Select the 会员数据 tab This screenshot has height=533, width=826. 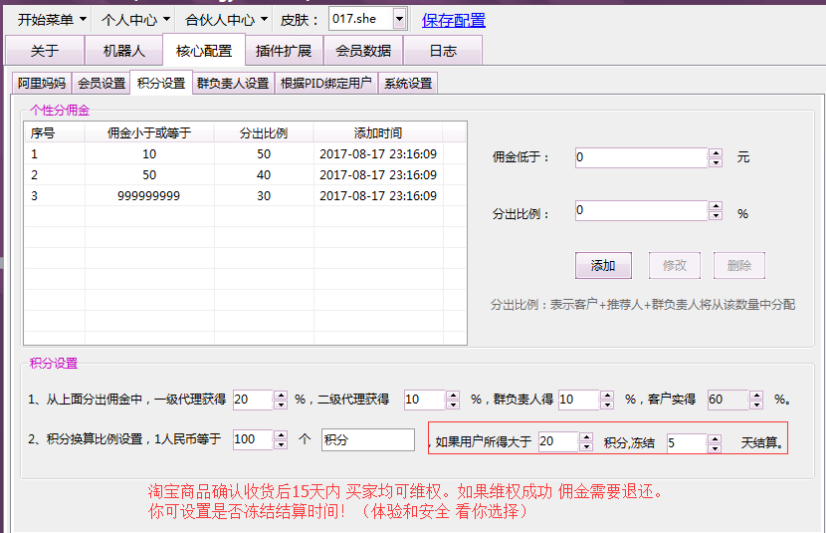(363, 51)
